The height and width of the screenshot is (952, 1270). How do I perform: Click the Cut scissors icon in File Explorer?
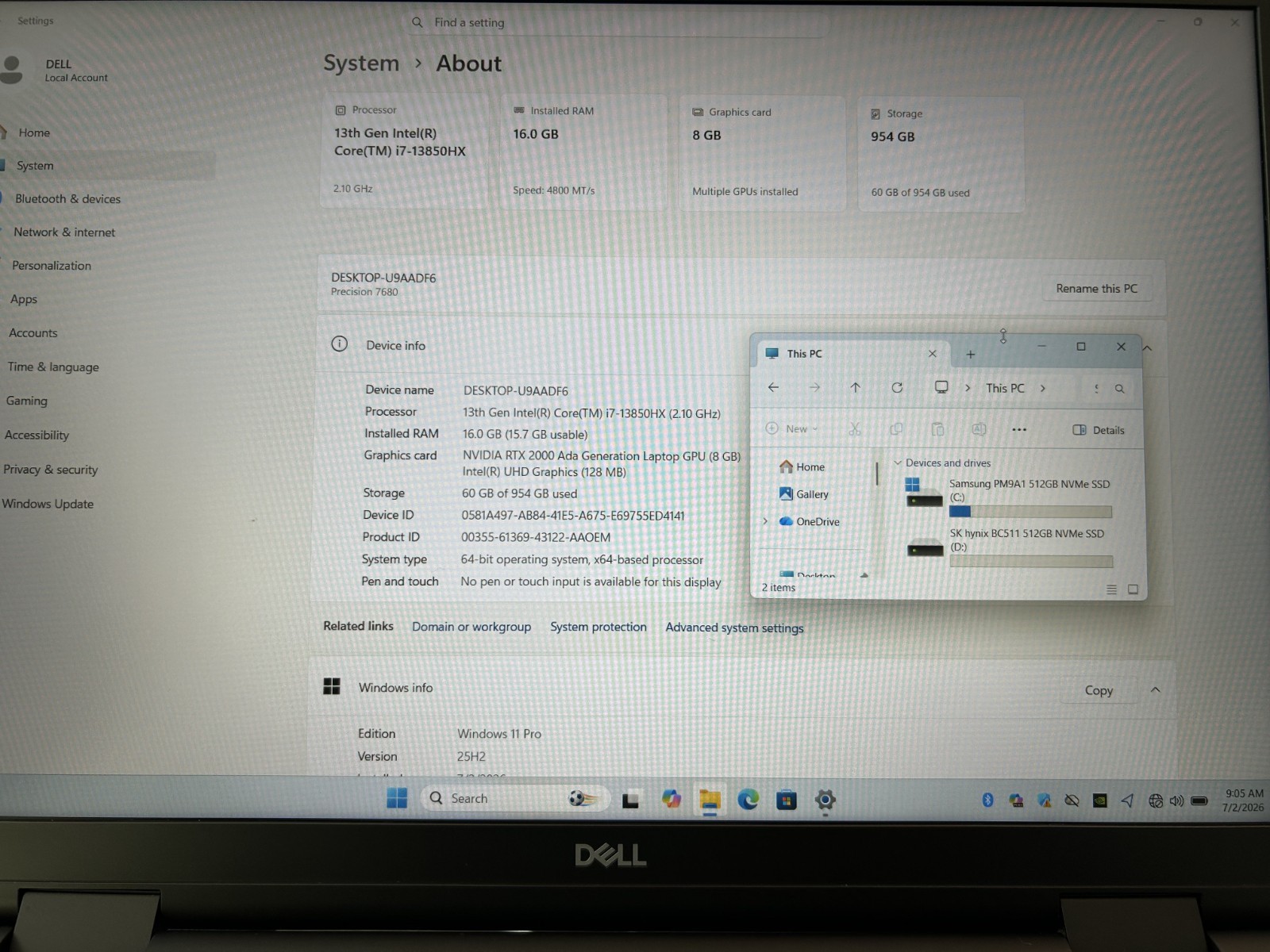[x=854, y=429]
